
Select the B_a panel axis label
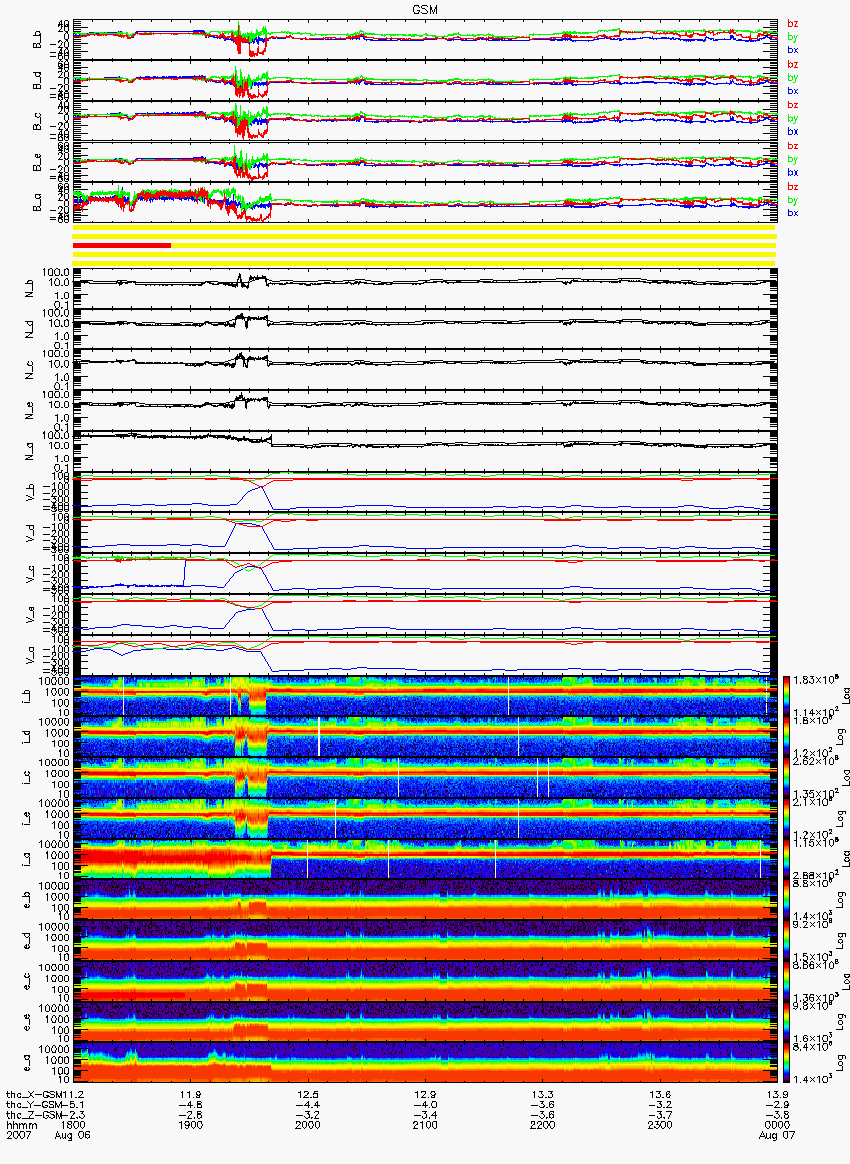point(36,203)
